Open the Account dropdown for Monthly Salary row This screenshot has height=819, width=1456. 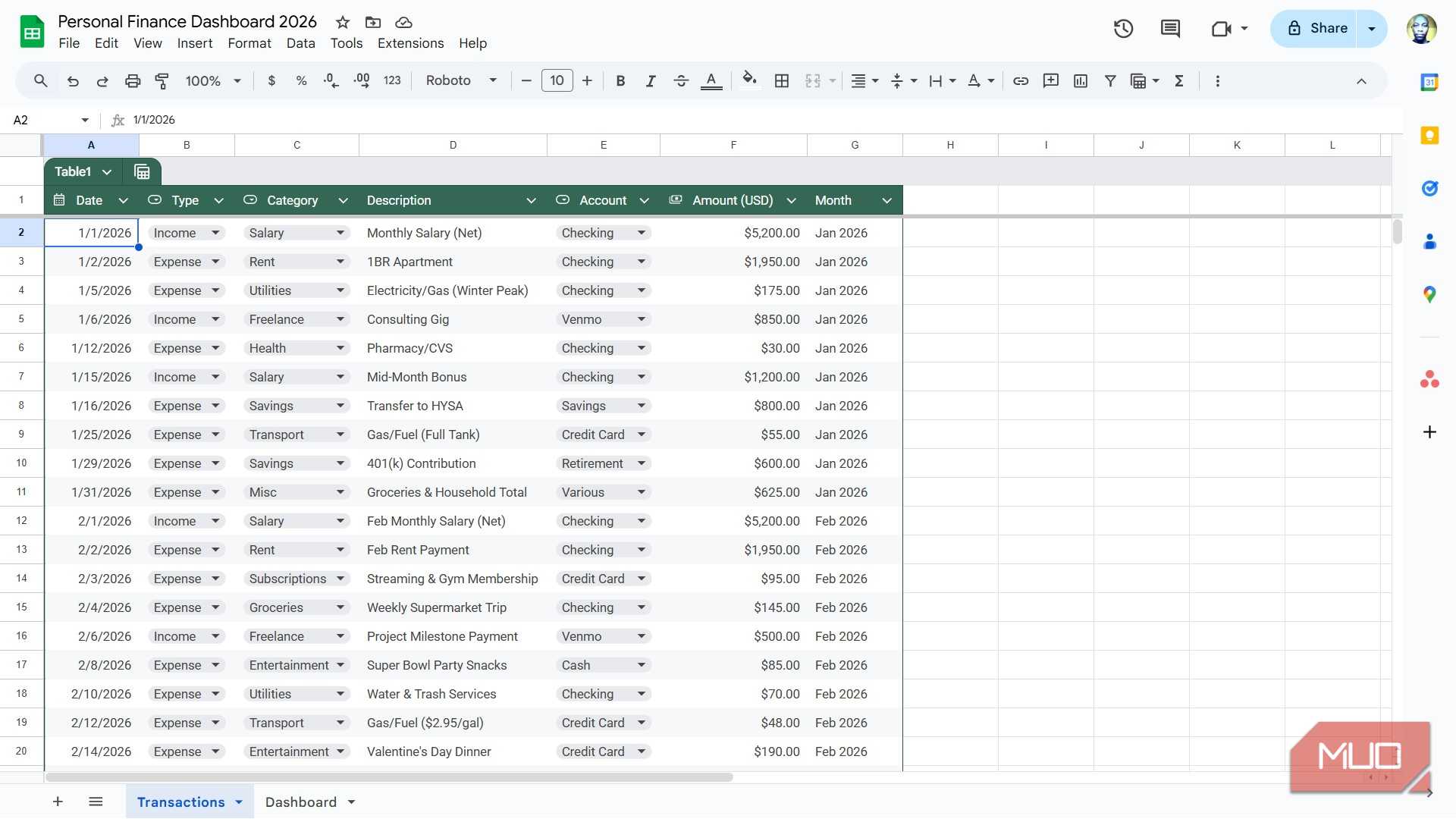pos(642,233)
